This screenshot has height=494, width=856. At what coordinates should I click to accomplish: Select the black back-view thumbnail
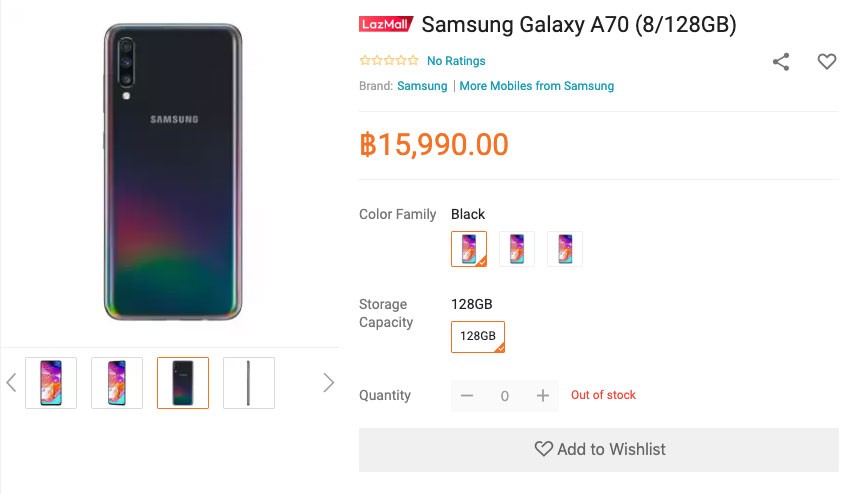(183, 383)
